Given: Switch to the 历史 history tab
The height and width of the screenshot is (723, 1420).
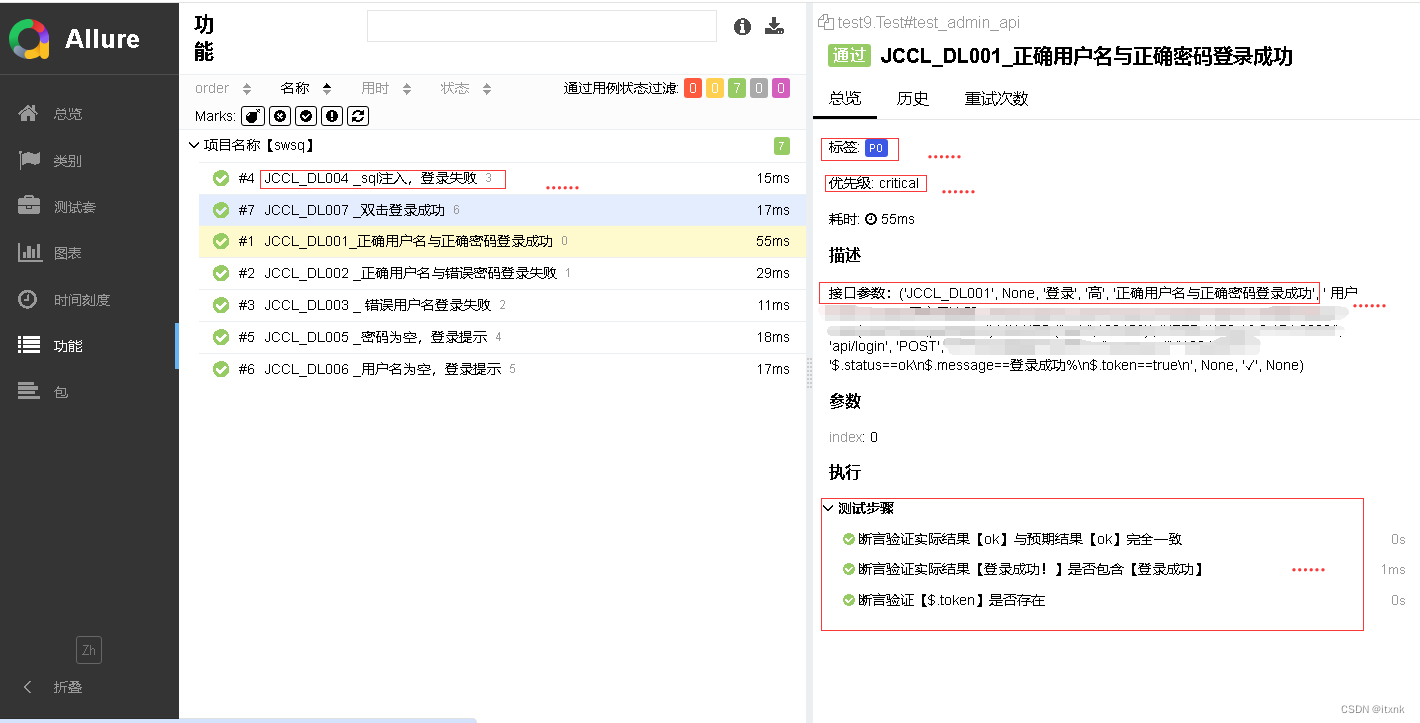Looking at the screenshot, I should pos(913,98).
